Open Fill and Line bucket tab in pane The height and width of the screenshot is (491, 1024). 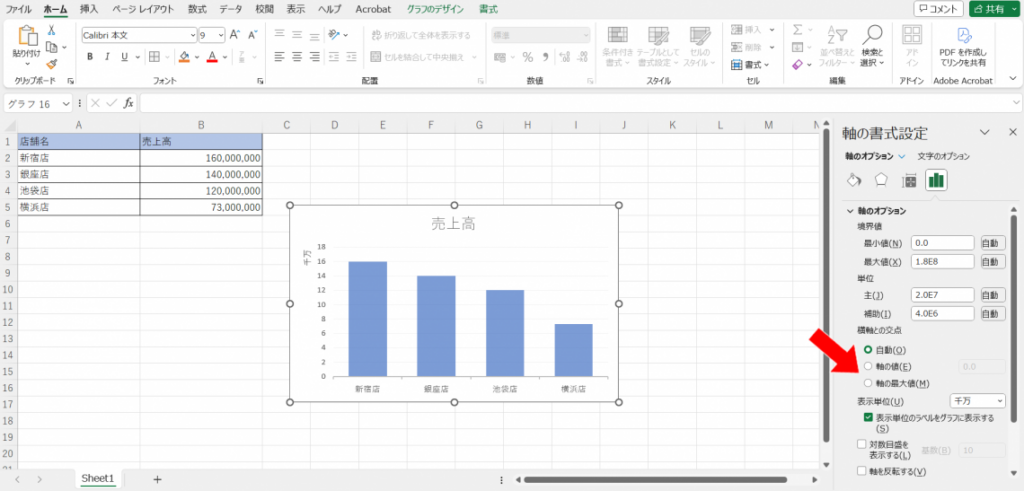coord(854,180)
